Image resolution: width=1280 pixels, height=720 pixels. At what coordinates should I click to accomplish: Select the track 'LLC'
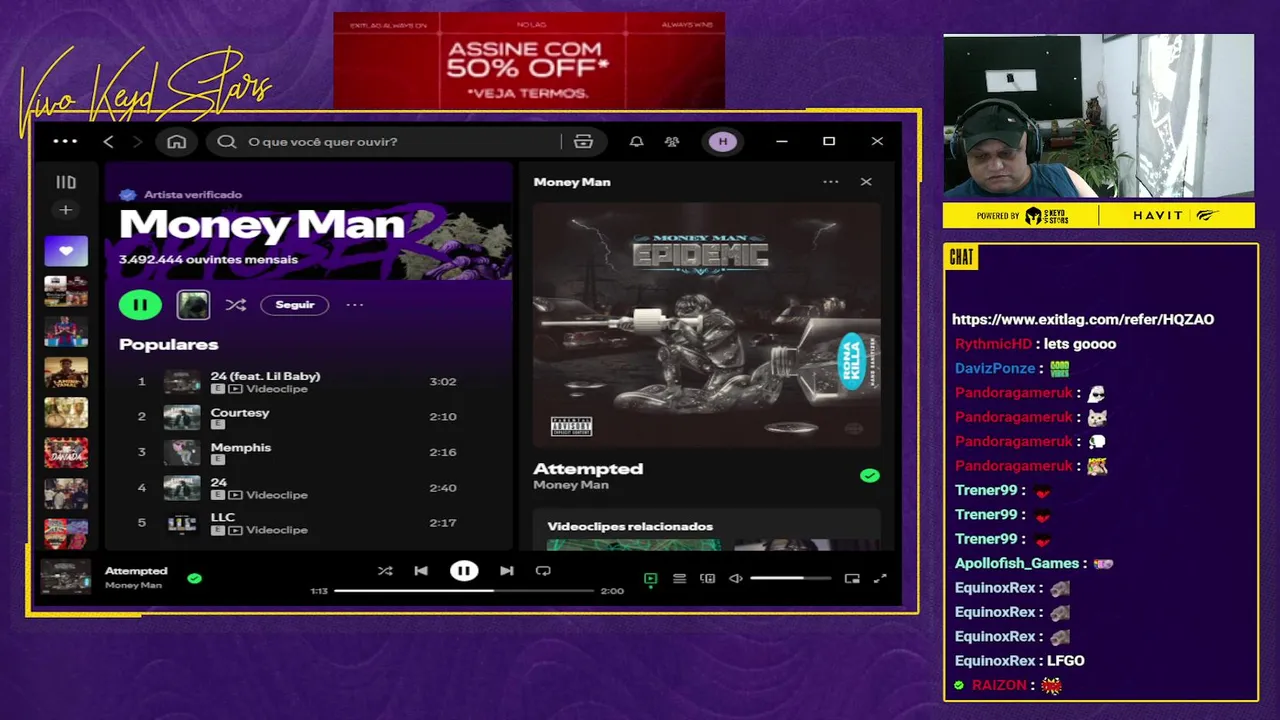pyautogui.click(x=223, y=517)
